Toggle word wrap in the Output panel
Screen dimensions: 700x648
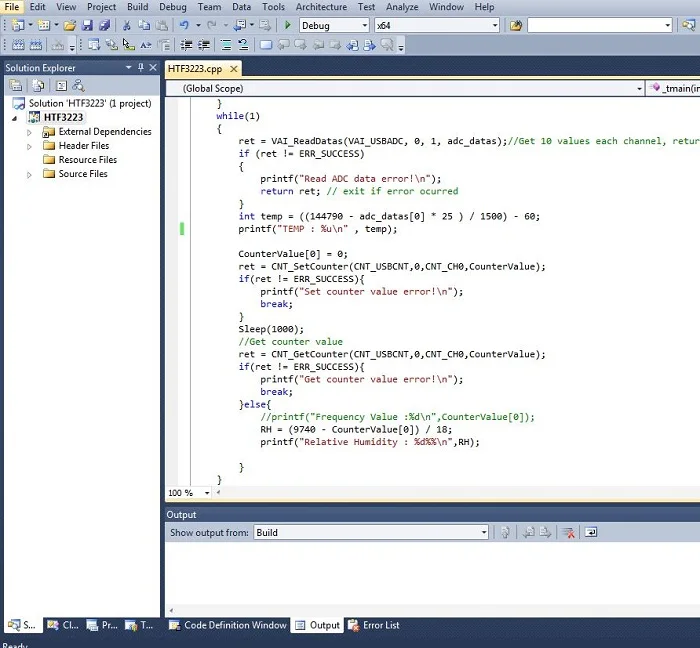[x=591, y=533]
